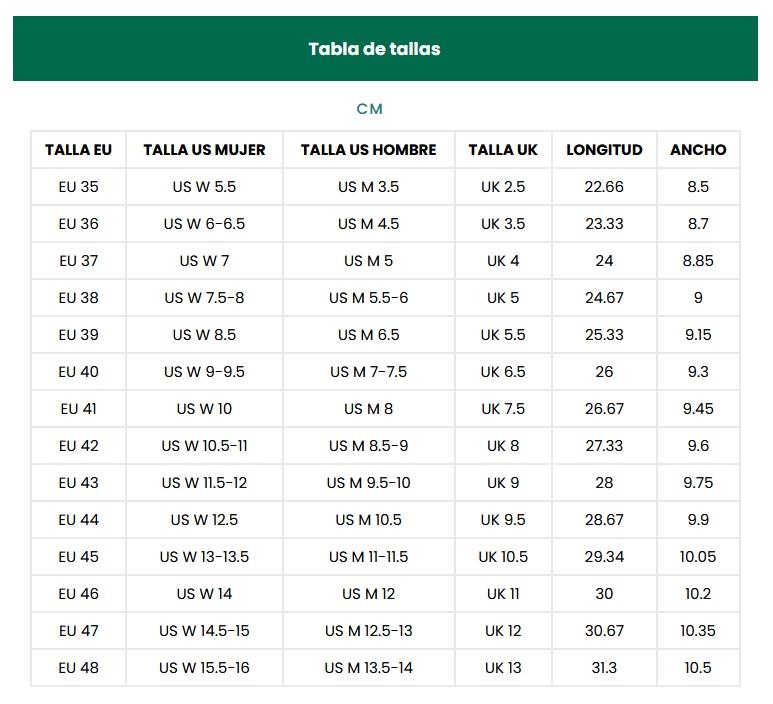Select the CM unit tab

[370, 109]
